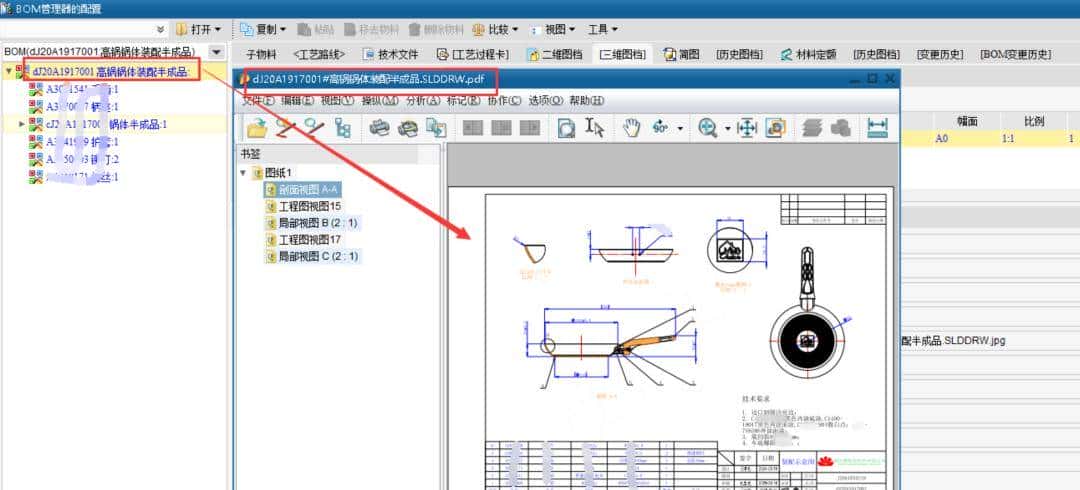
Task: Select the 工程图视图17 bookmark
Action: [x=302, y=240]
